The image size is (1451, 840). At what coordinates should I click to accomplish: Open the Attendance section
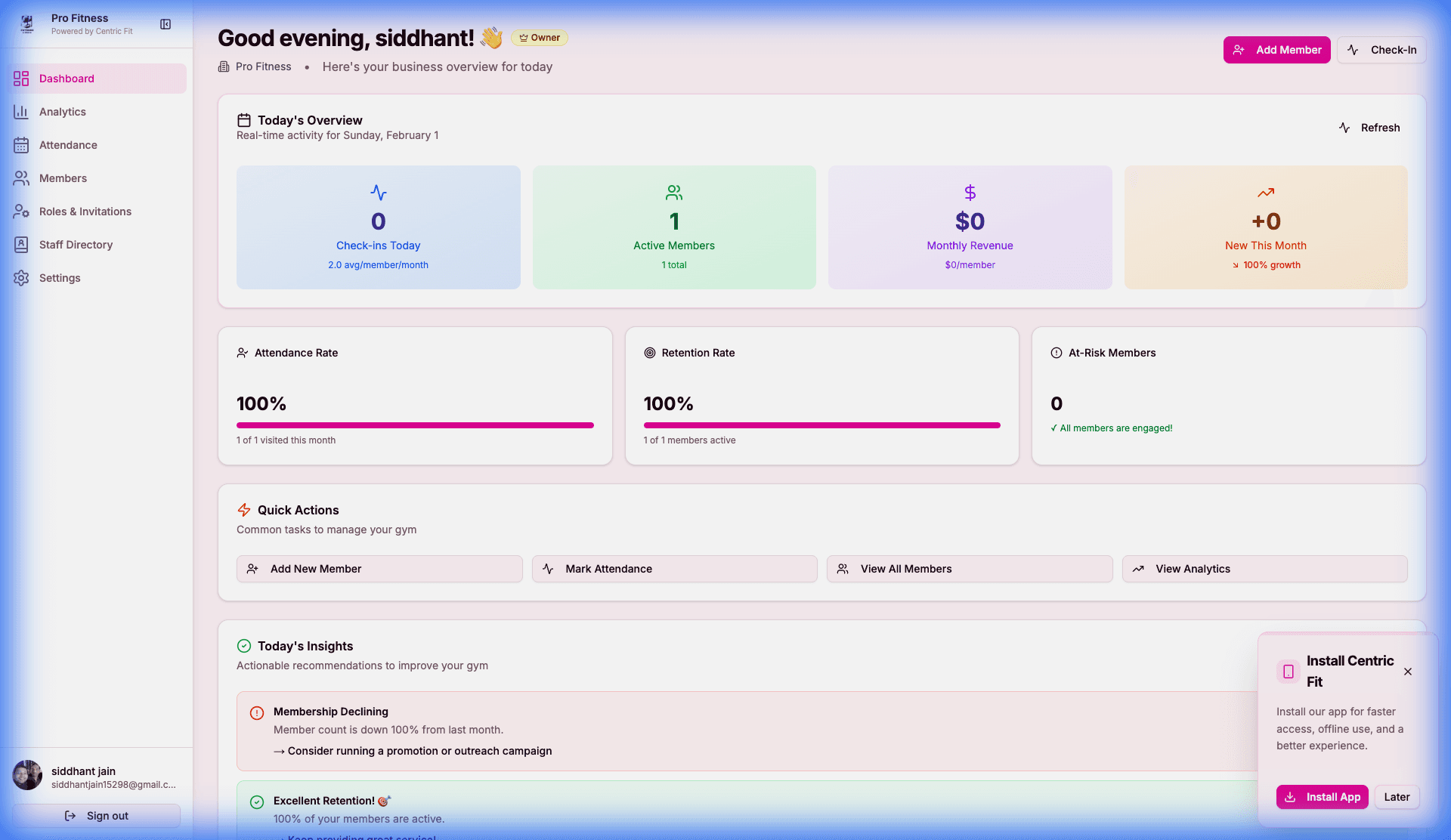pos(68,144)
